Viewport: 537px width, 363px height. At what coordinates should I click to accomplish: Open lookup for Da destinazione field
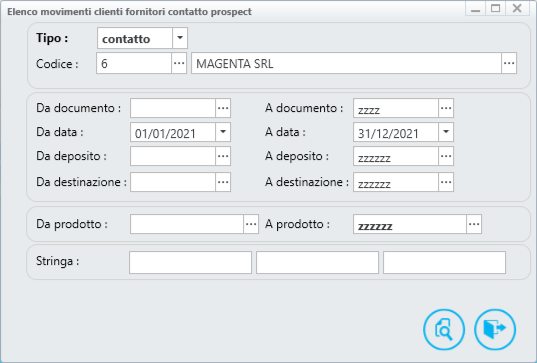click(x=223, y=182)
